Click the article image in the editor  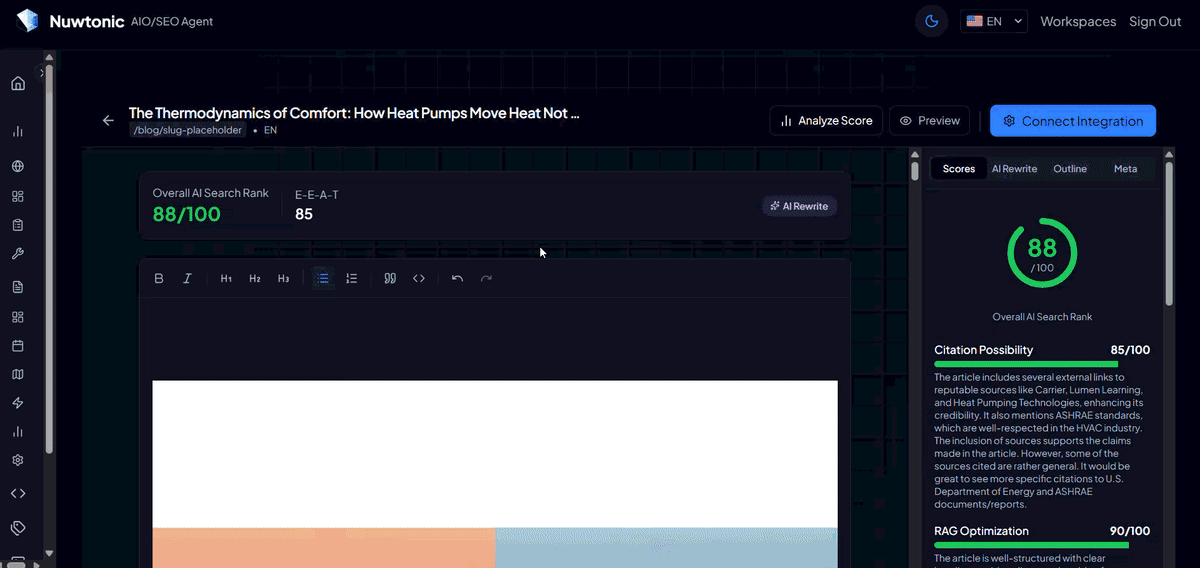pos(495,474)
